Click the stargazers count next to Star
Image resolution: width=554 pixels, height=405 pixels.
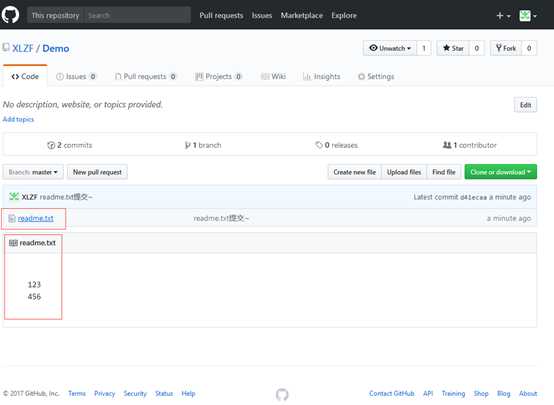477,48
